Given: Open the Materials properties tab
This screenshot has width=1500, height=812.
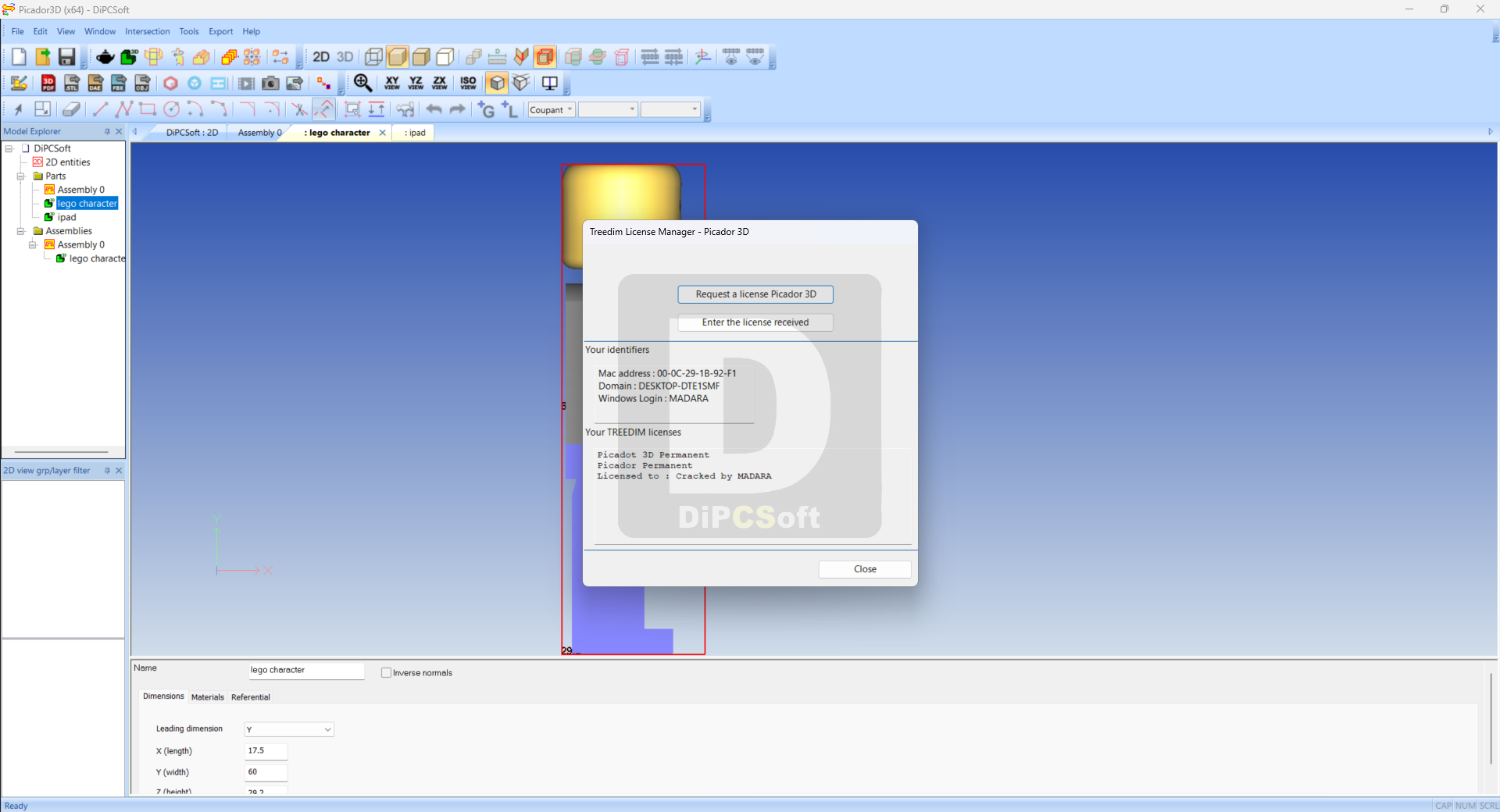Looking at the screenshot, I should coord(208,697).
